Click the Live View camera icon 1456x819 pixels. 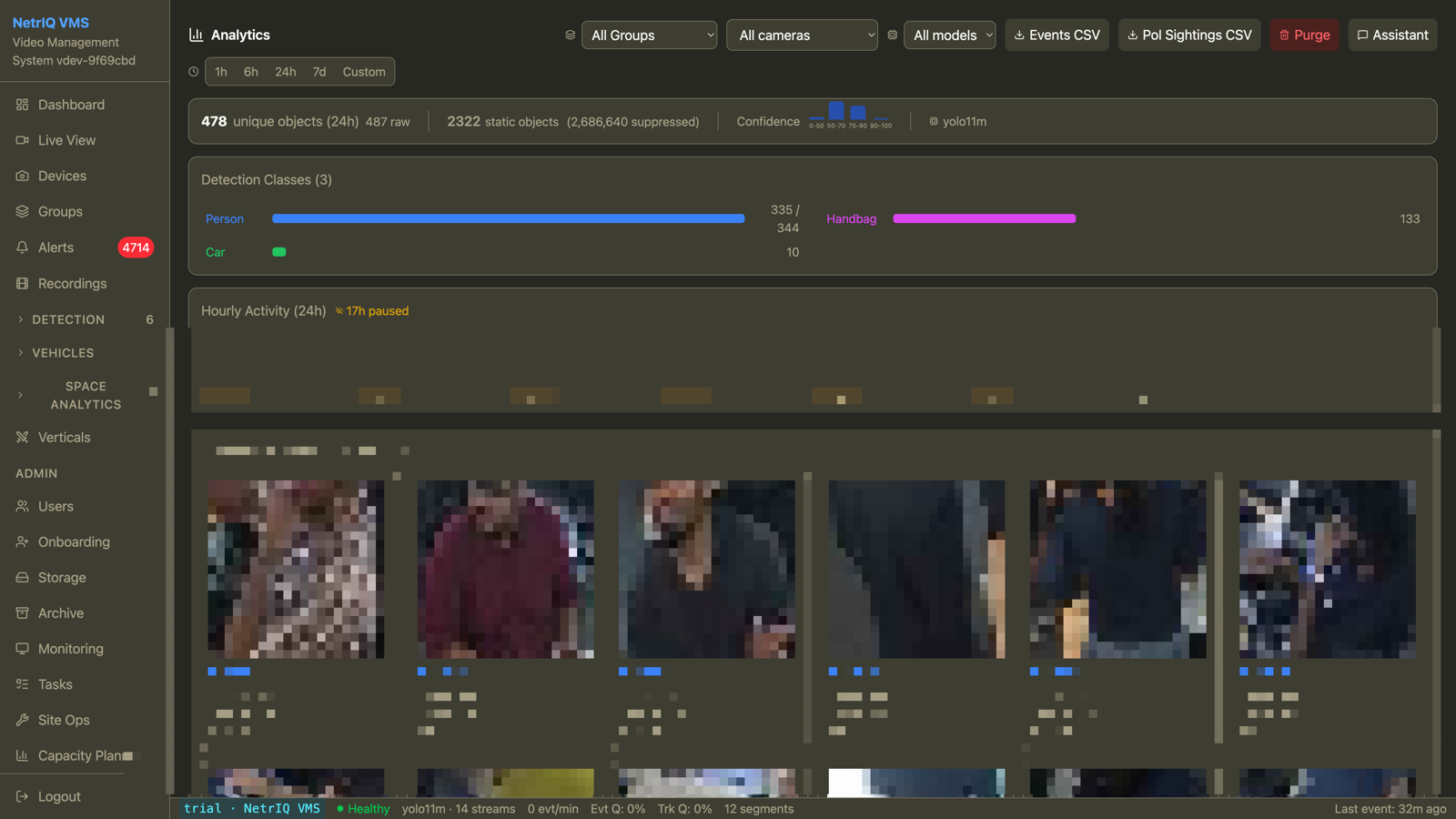coord(22,140)
